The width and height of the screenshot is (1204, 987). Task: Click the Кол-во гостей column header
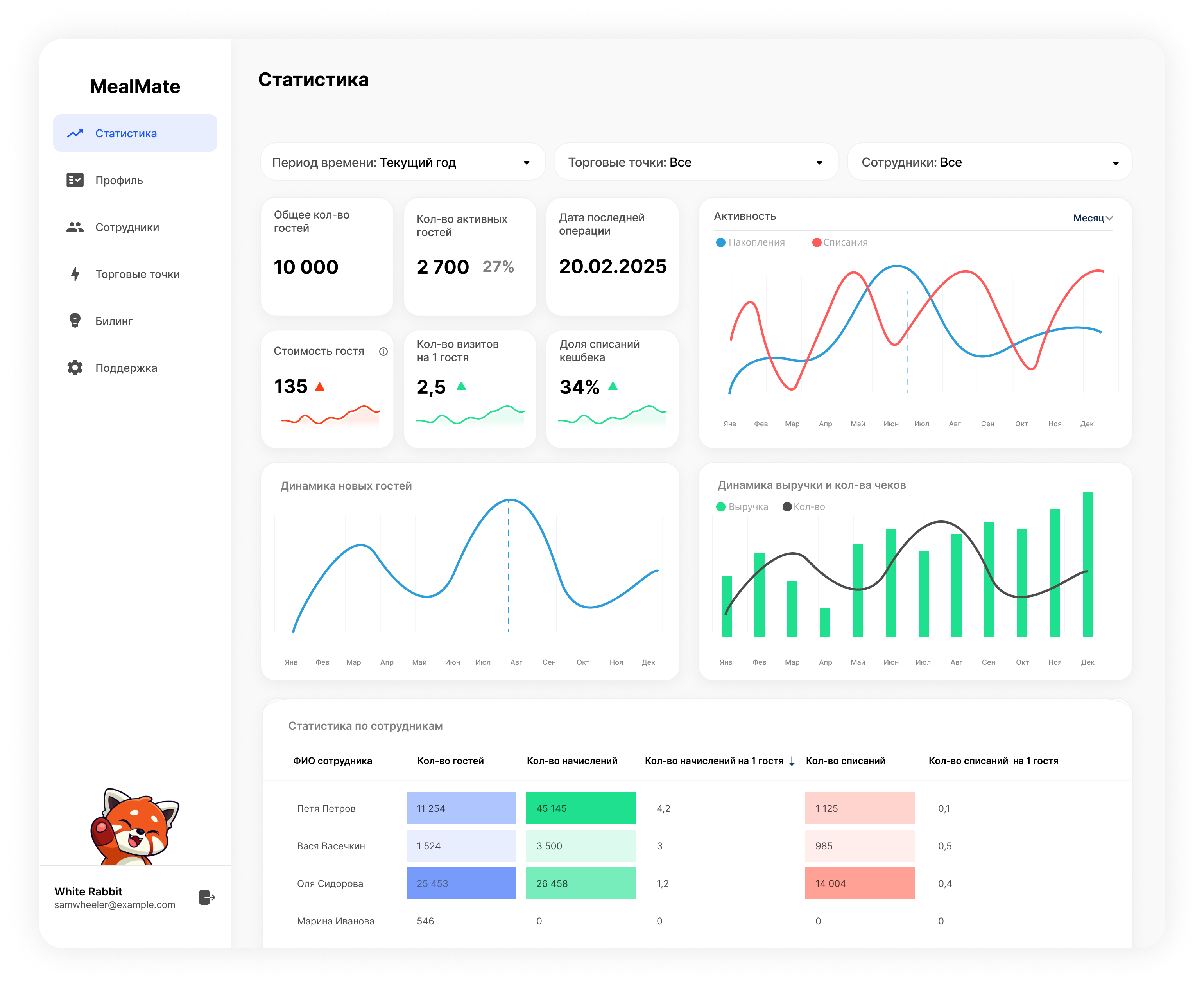pos(450,761)
